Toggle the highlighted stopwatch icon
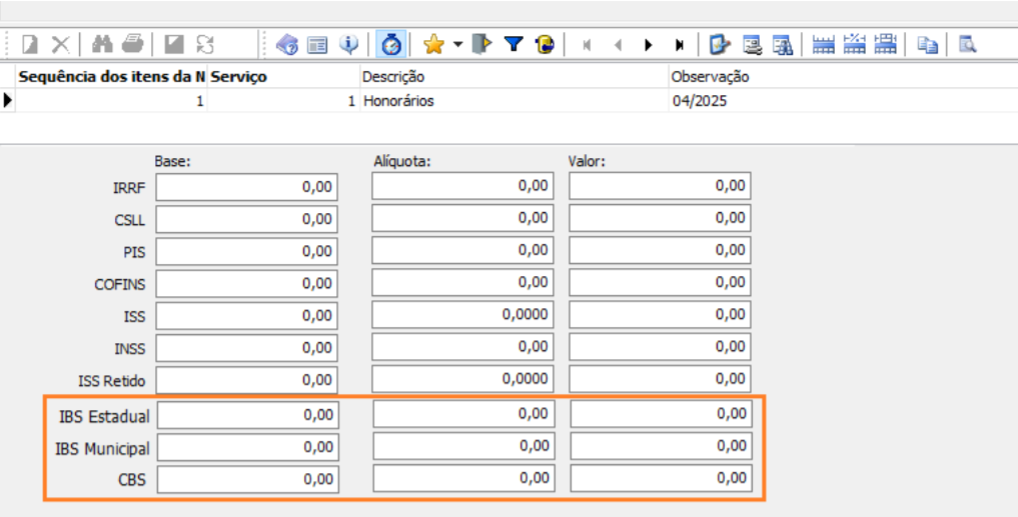This screenshot has height=517, width=1018. [391, 44]
